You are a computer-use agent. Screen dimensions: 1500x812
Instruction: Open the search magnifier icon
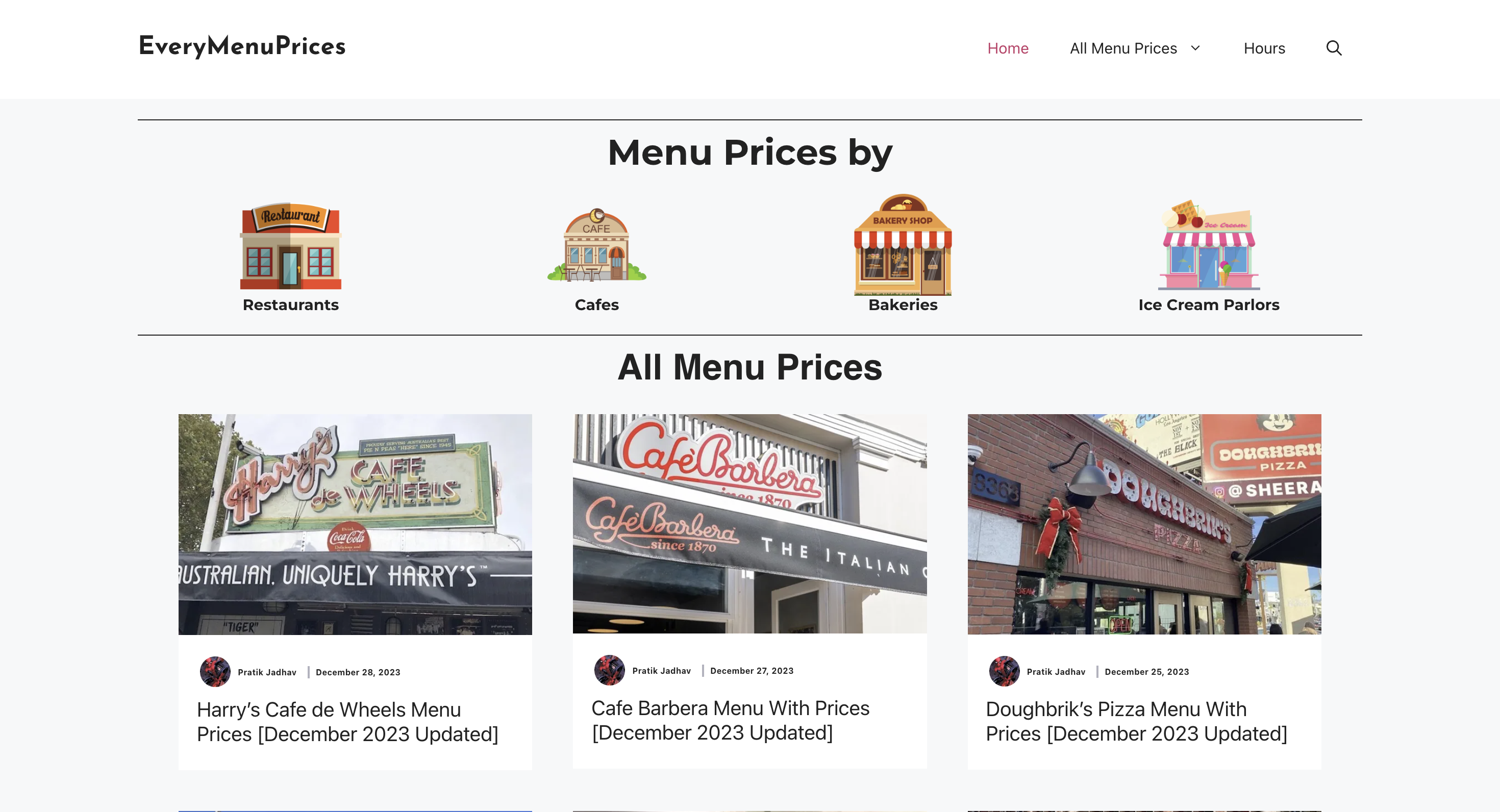click(x=1334, y=48)
